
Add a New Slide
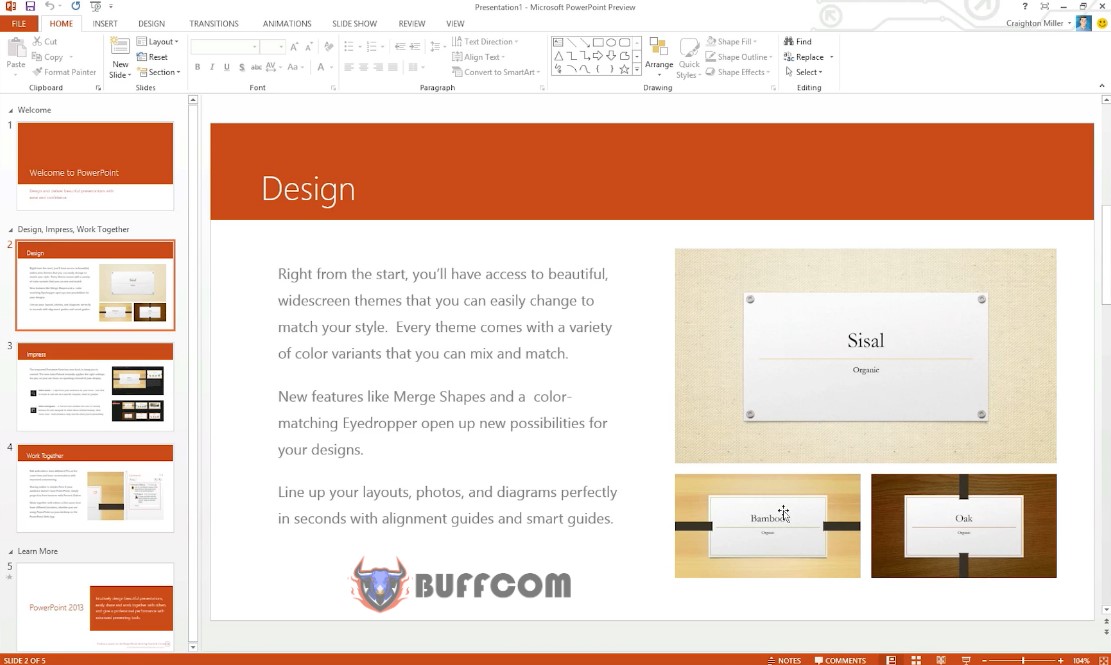pyautogui.click(x=120, y=57)
